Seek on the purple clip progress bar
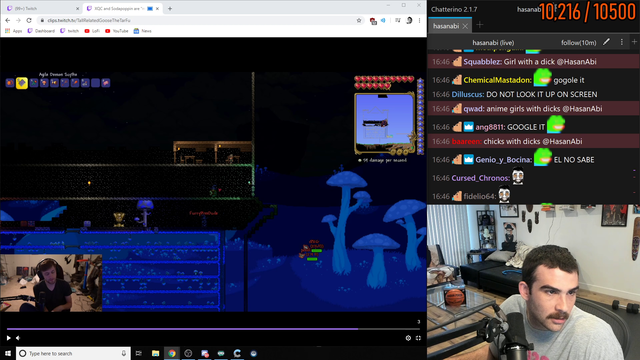The width and height of the screenshot is (640, 360). [213, 329]
